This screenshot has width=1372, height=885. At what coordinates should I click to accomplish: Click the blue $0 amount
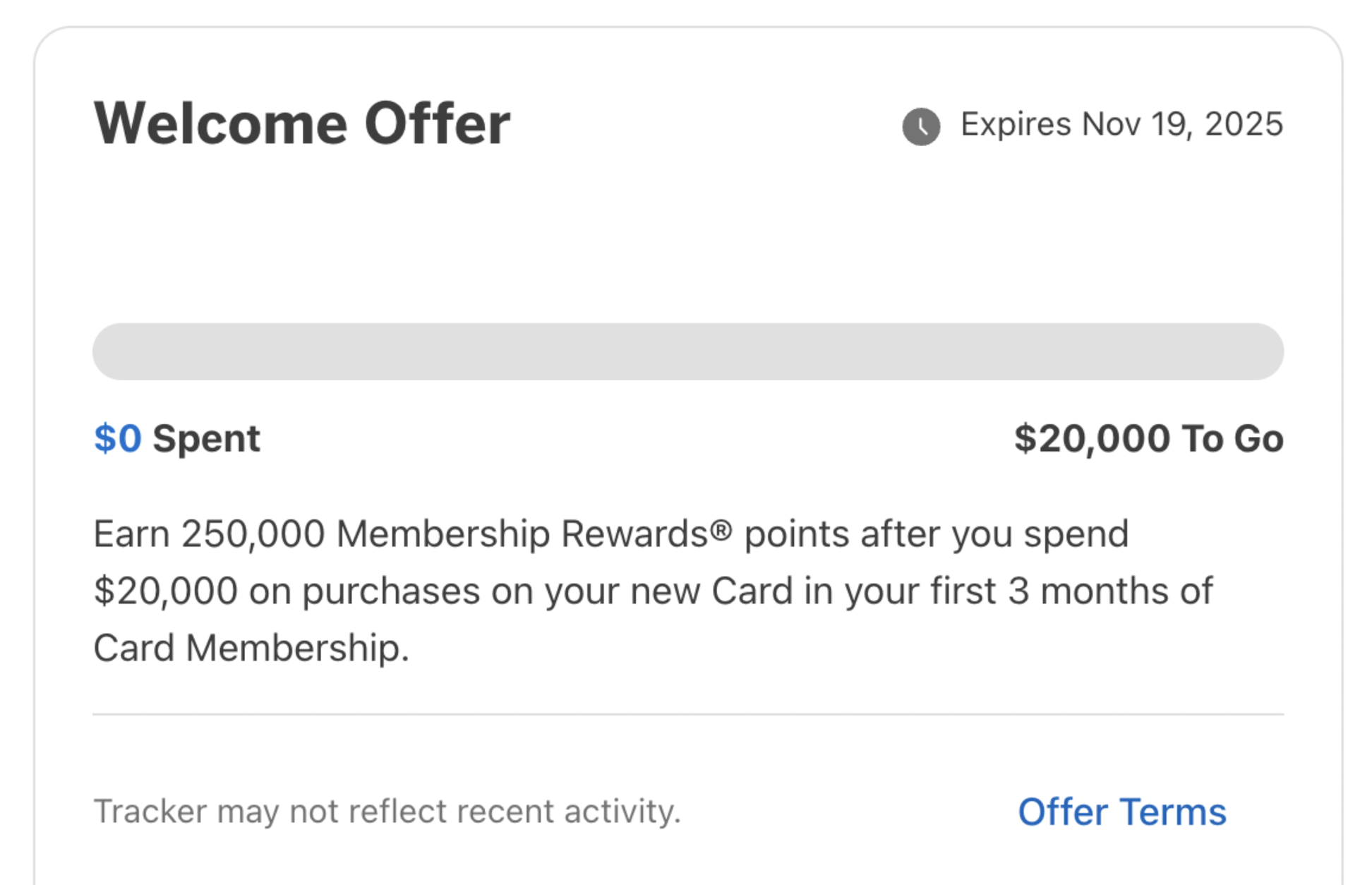pos(117,438)
